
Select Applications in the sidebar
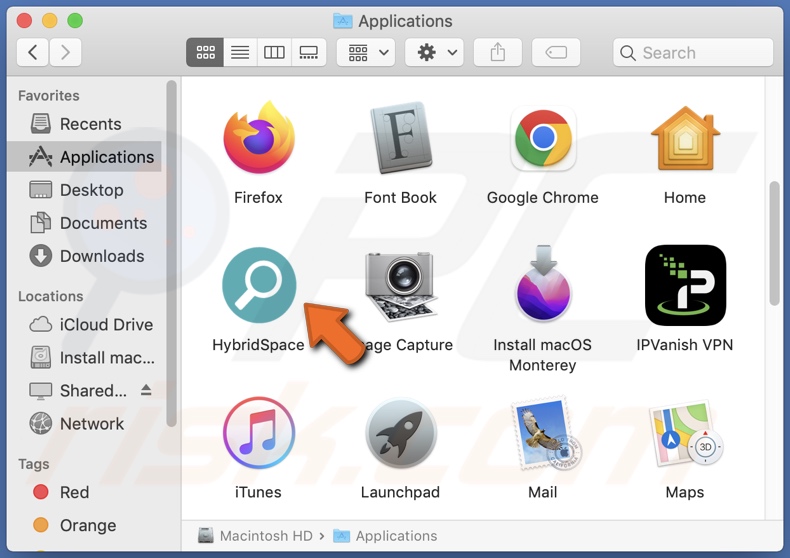85,157
